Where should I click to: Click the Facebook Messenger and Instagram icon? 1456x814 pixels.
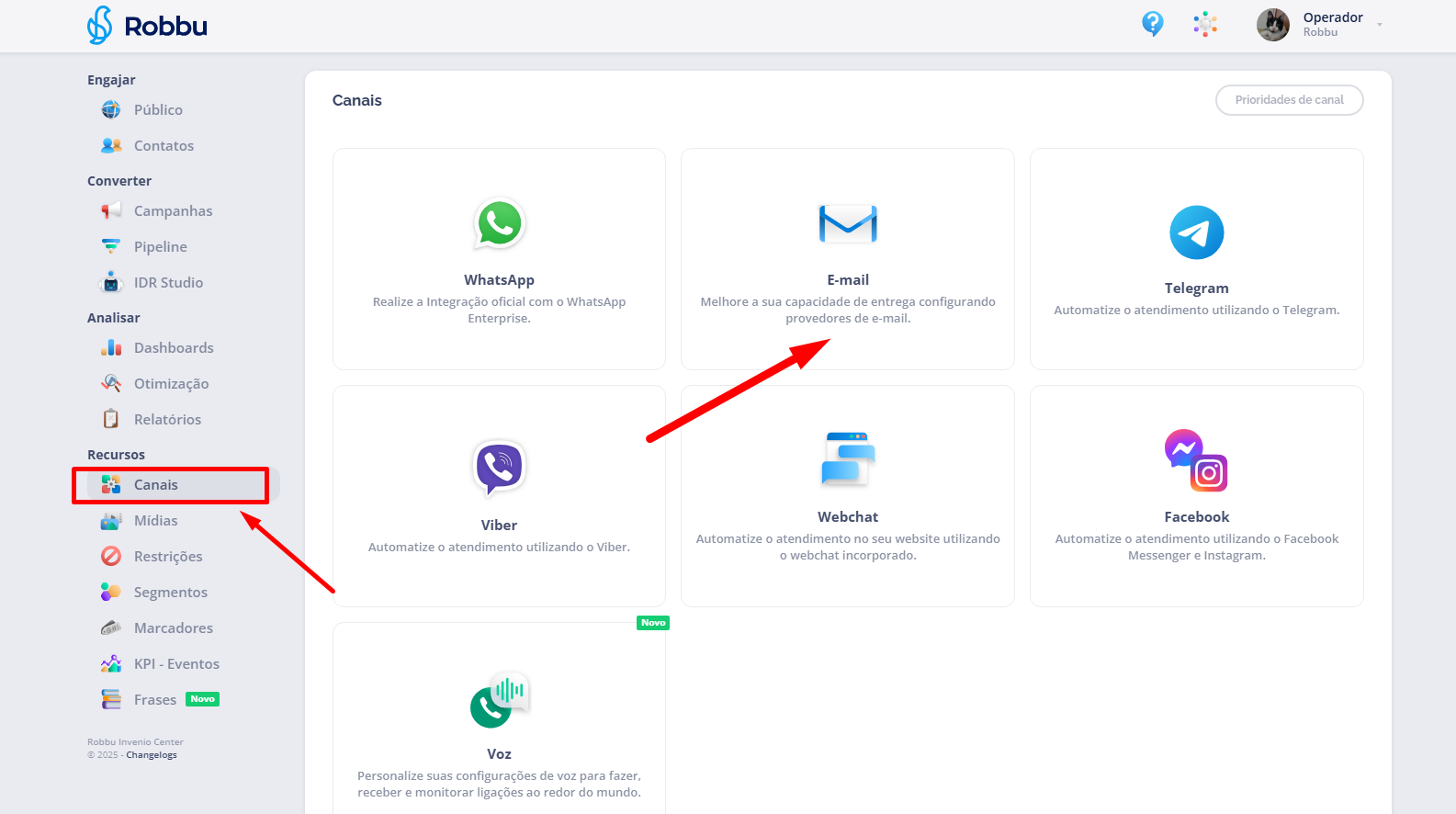click(x=1196, y=460)
